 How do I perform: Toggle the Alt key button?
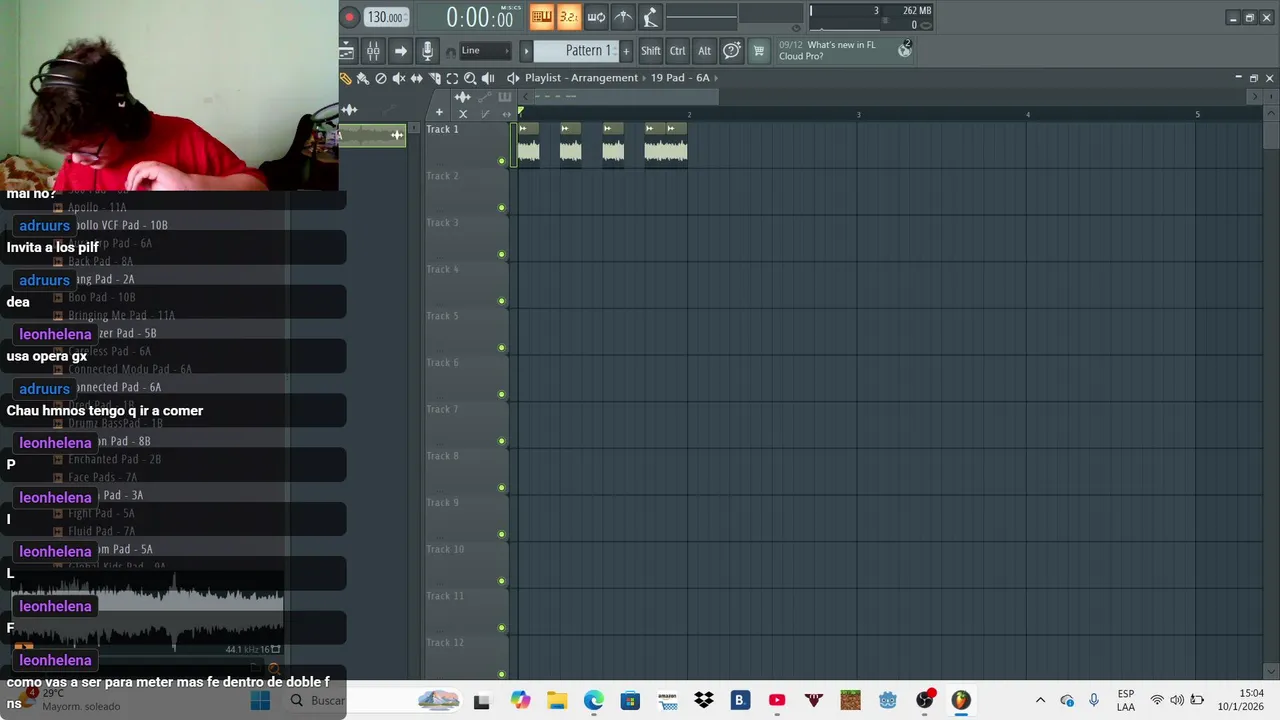704,51
